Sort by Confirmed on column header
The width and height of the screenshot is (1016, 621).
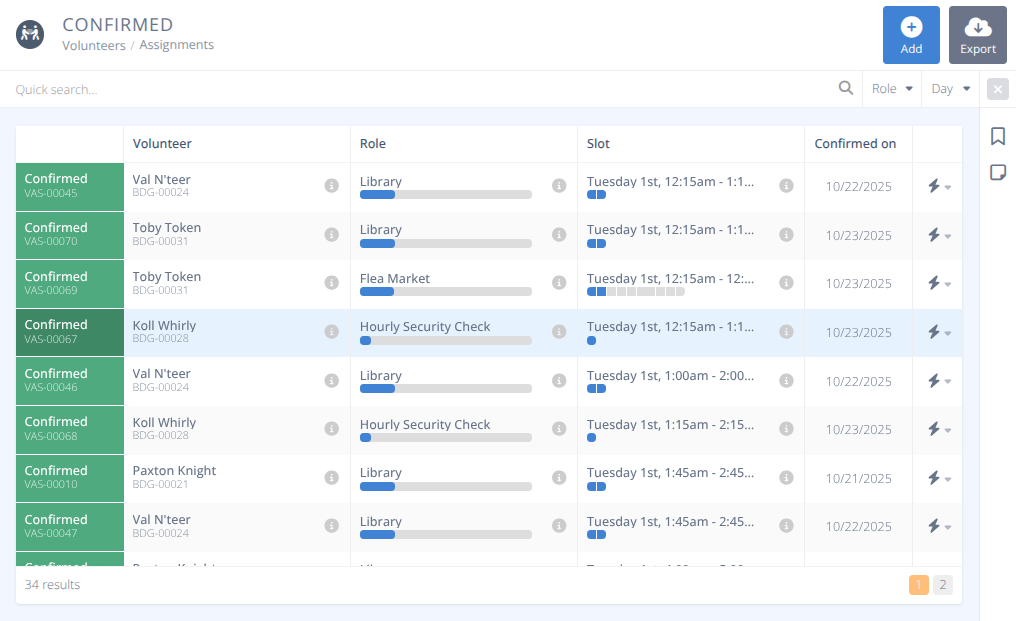[x=855, y=143]
